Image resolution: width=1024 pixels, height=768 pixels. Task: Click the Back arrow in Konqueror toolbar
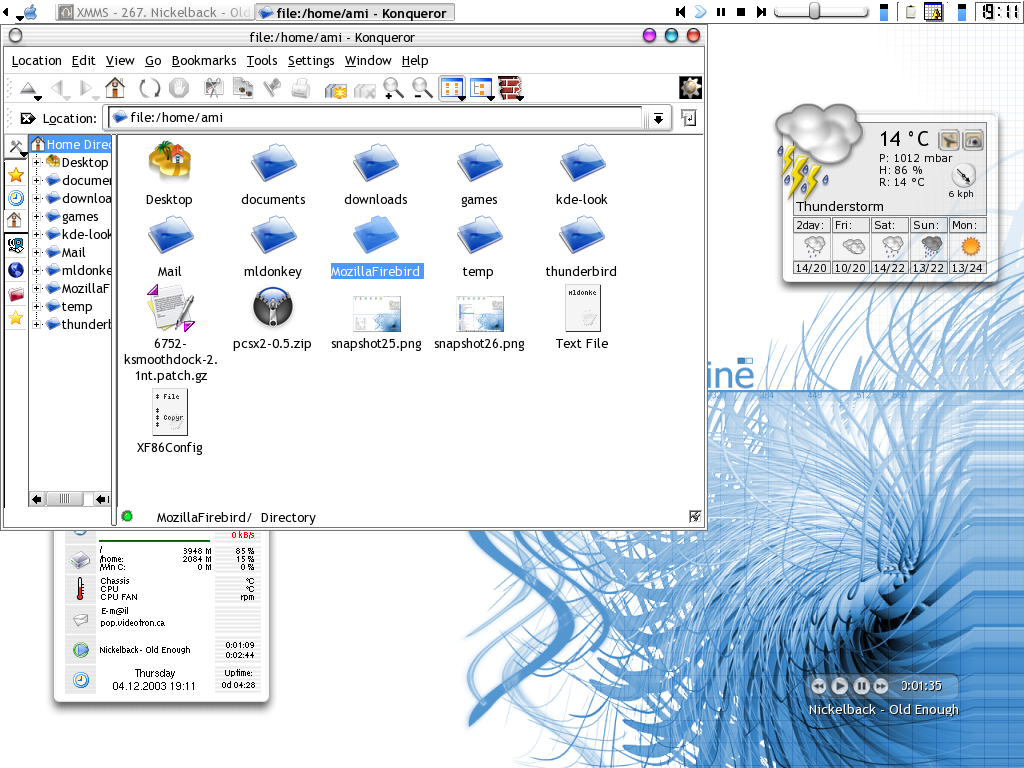pos(58,88)
